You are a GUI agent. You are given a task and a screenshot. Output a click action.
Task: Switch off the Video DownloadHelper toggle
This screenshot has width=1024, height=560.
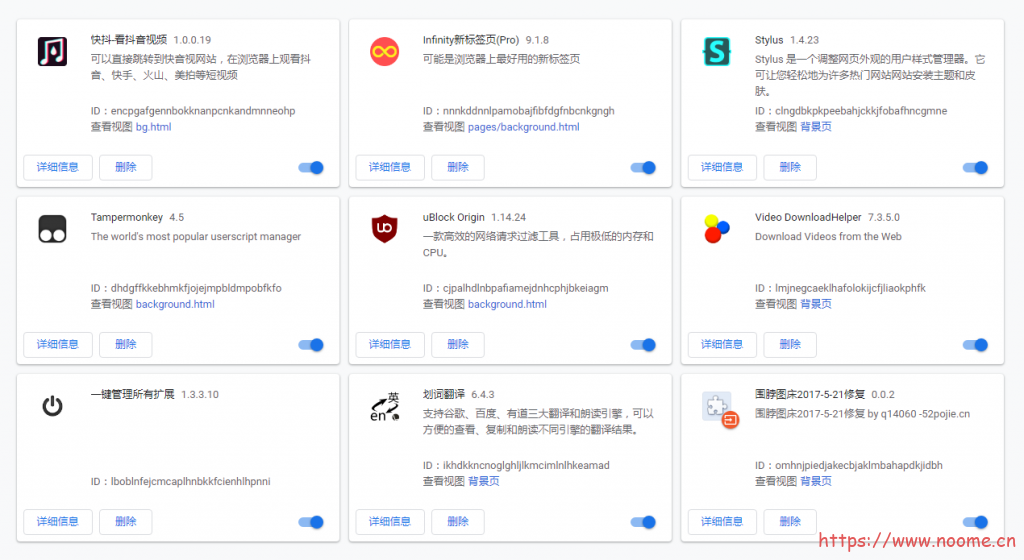[976, 345]
